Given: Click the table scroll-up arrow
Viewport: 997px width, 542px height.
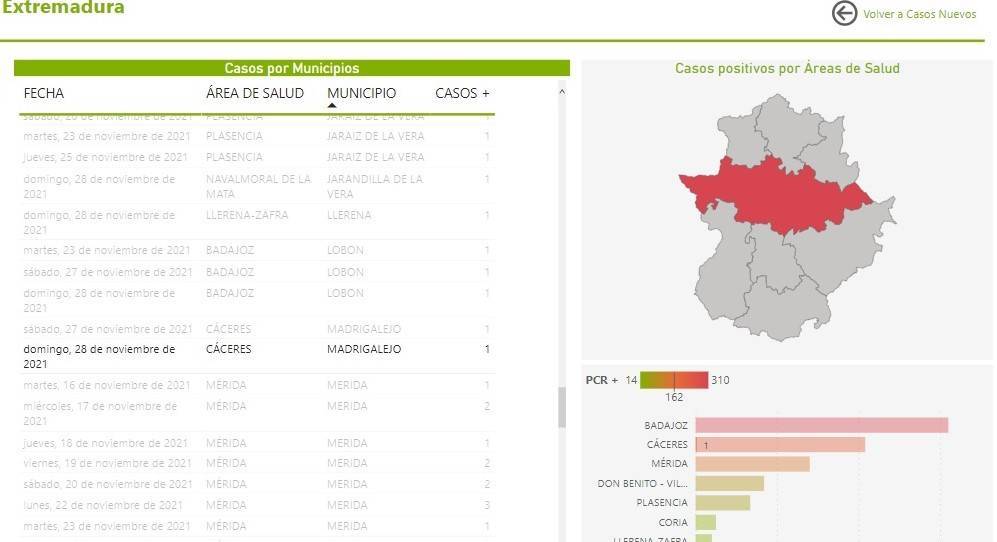Looking at the screenshot, I should click(x=562, y=92).
